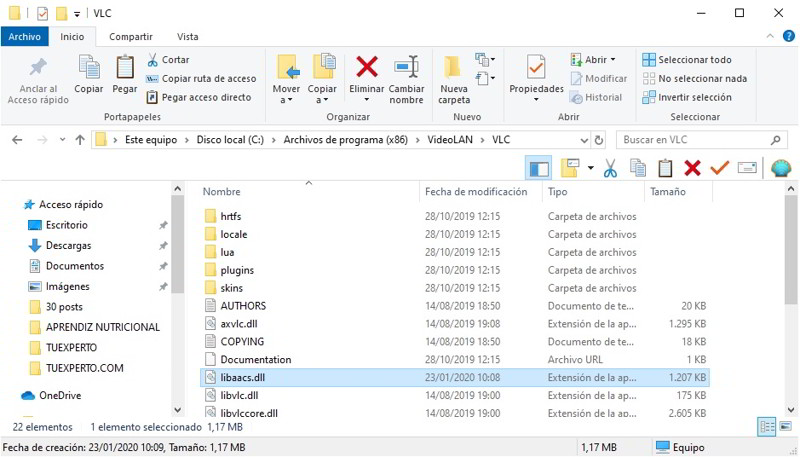Viewport: 800px width, 457px height.
Task: Expand the Abrir dropdown arrow
Action: point(613,60)
